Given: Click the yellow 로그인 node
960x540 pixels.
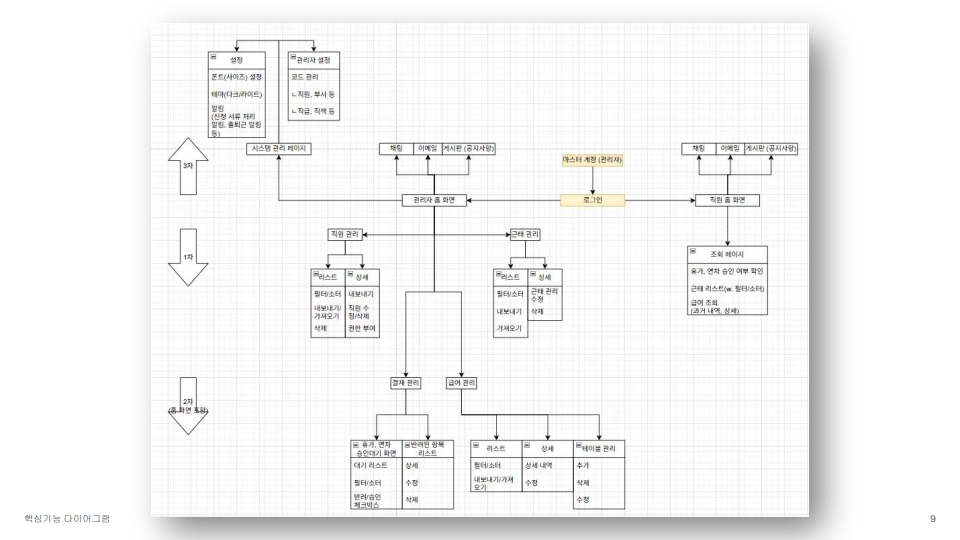Looking at the screenshot, I should click(x=593, y=200).
